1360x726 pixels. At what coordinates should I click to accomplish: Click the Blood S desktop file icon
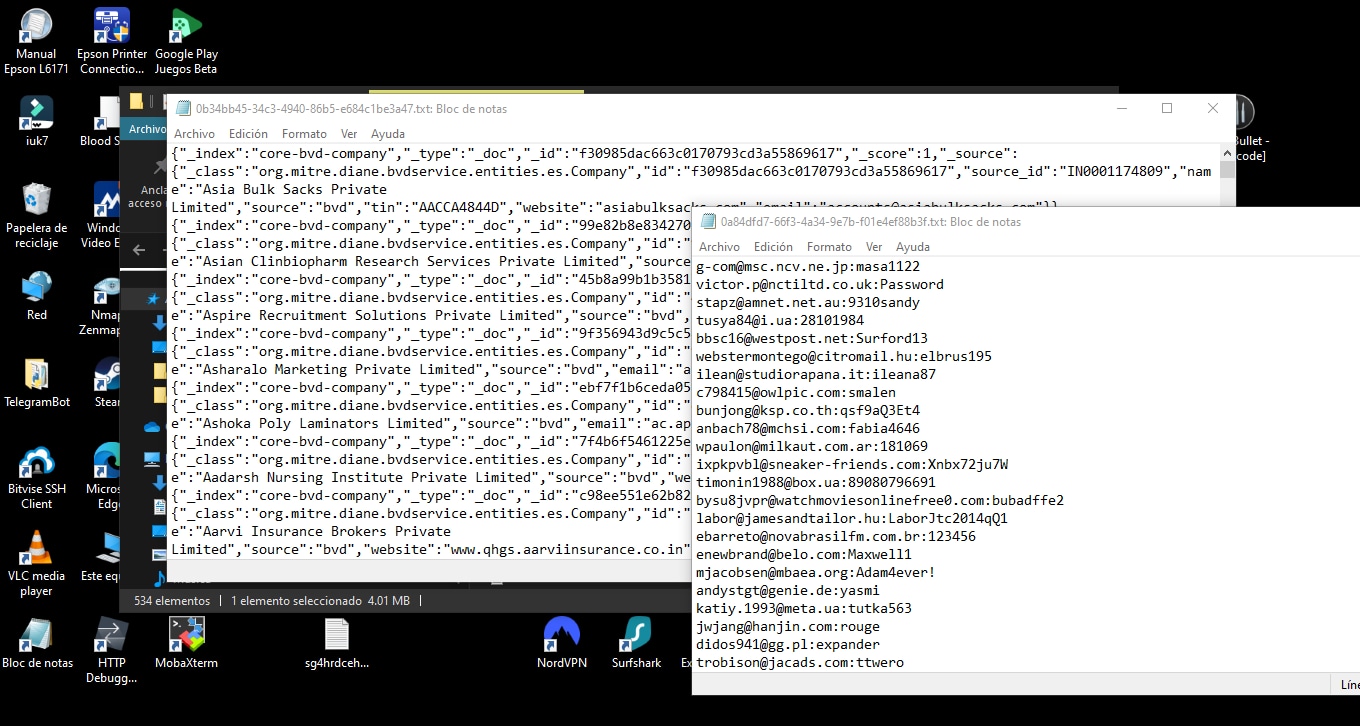pyautogui.click(x=100, y=121)
